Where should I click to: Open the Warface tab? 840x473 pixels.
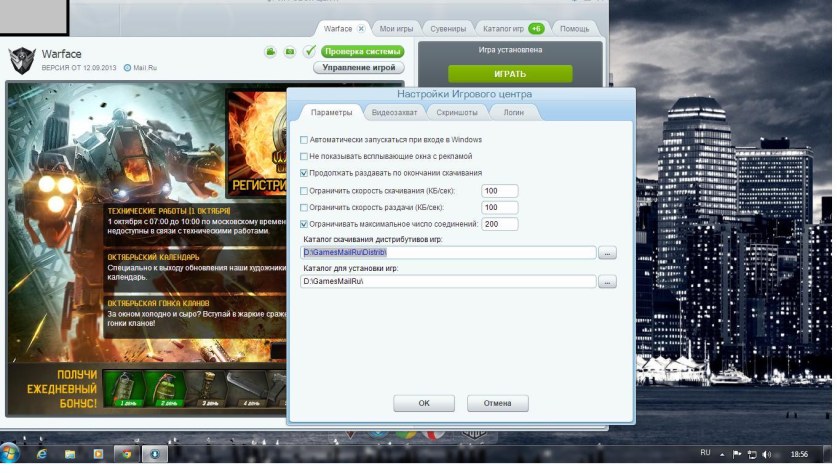coord(338,28)
